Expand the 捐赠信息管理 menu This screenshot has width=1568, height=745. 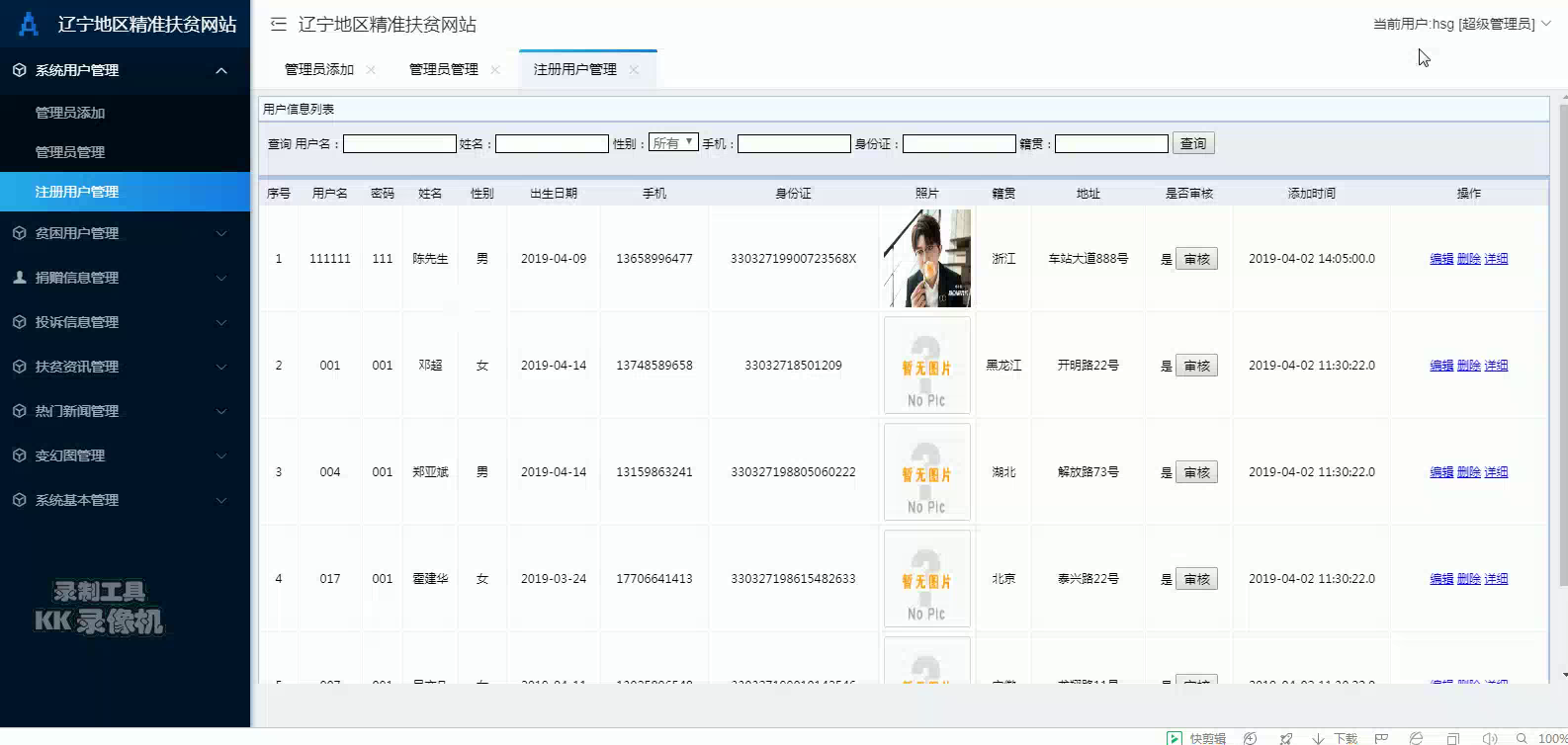click(x=221, y=278)
